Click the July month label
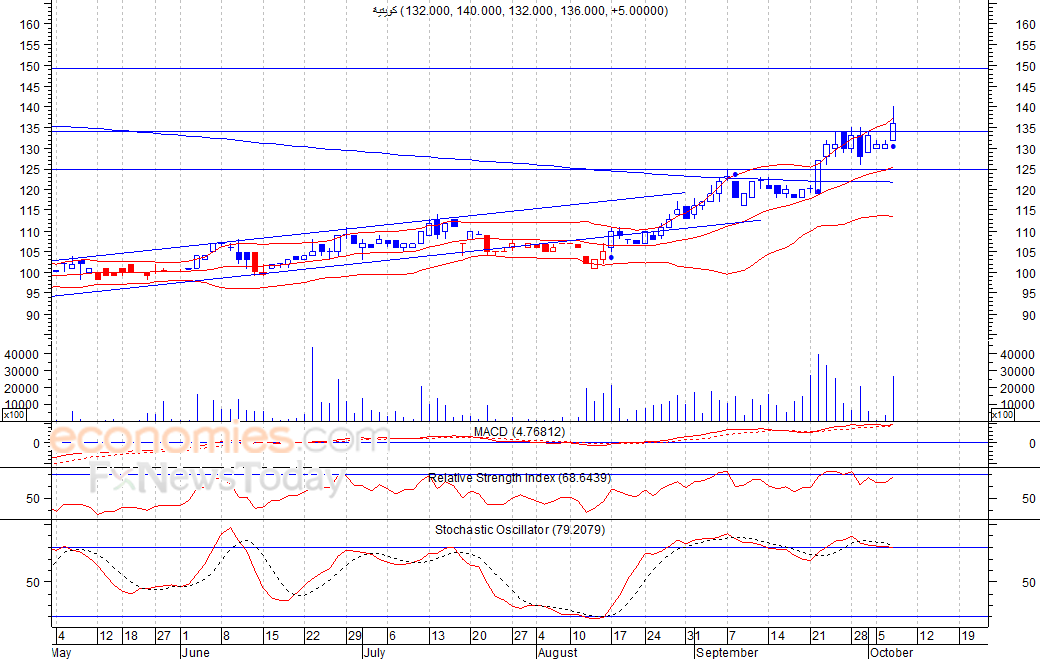The width and height of the screenshot is (1040, 659). click(375, 652)
